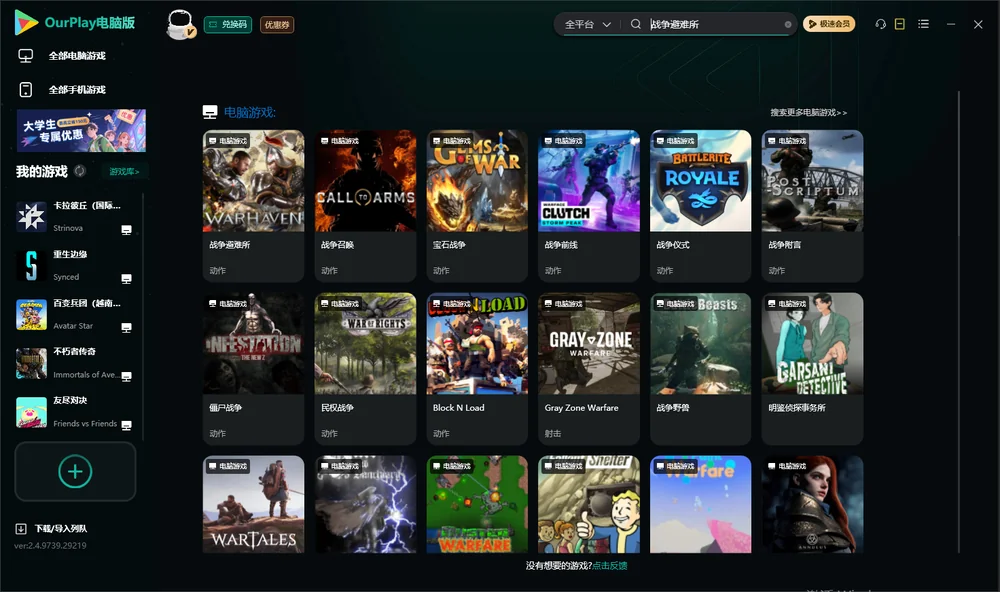Open the Gray Zone Warfare thumbnail
The image size is (1000, 592).
[x=589, y=344]
